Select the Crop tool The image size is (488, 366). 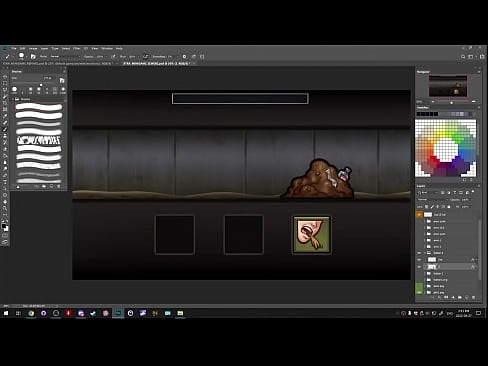5,103
